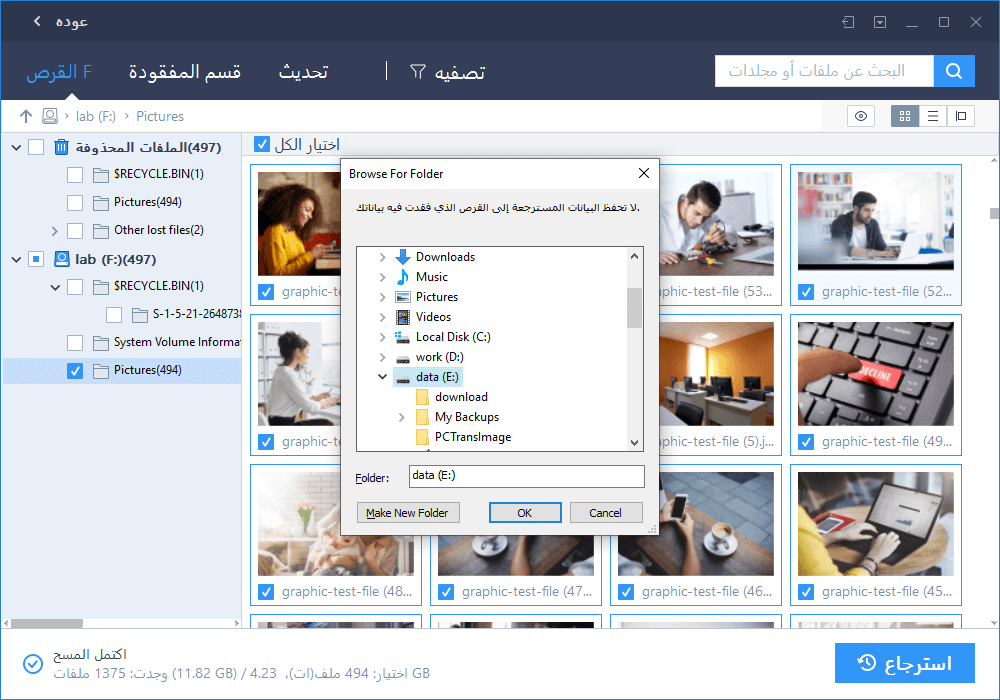
Task: Switch to thumbnail grid view
Action: (905, 116)
